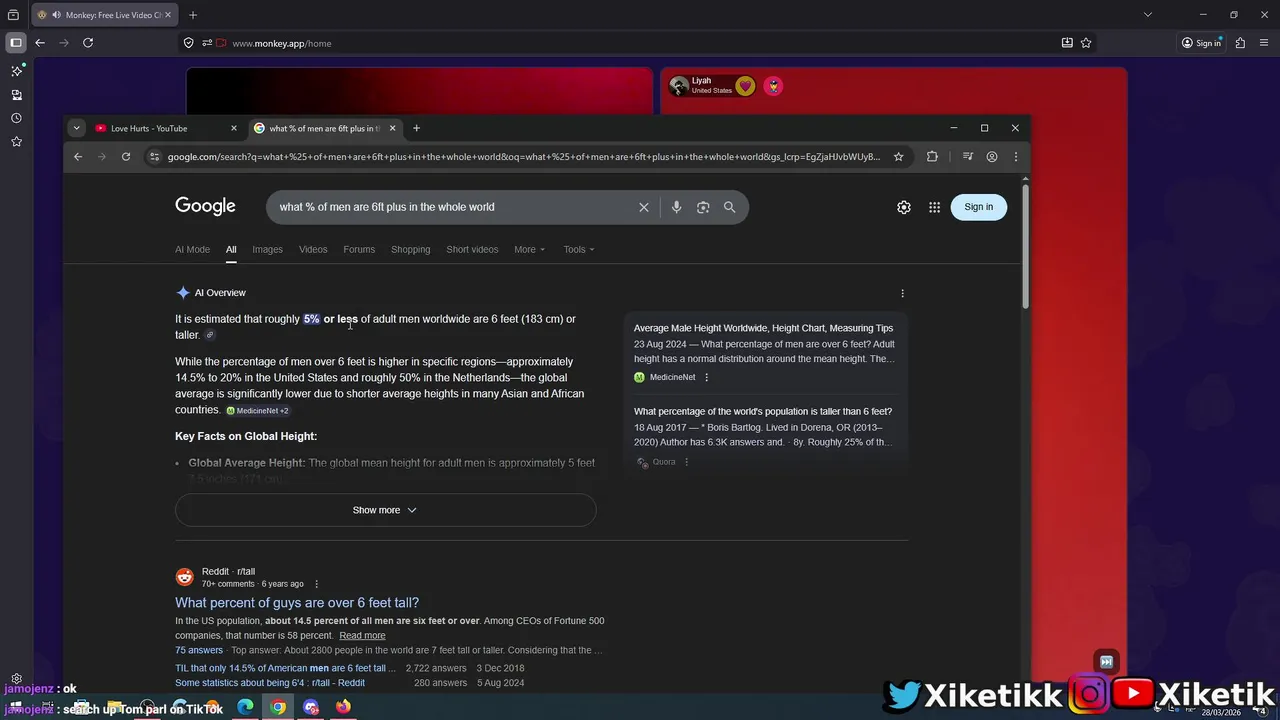This screenshot has height=720, width=1280.
Task: Click the link chip after 'or taller.'
Action: (210, 335)
